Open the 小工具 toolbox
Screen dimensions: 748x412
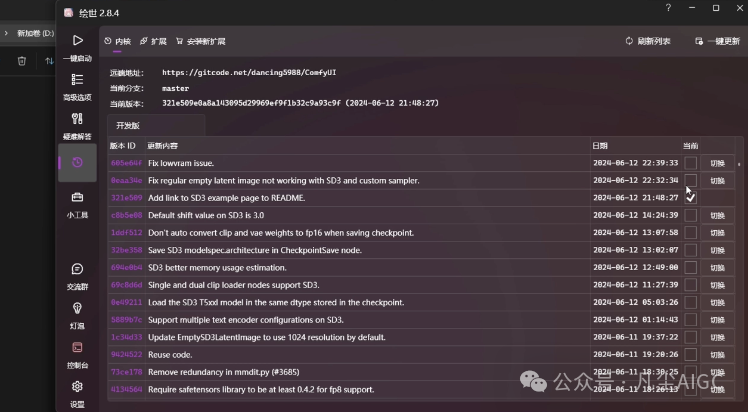[x=77, y=198]
